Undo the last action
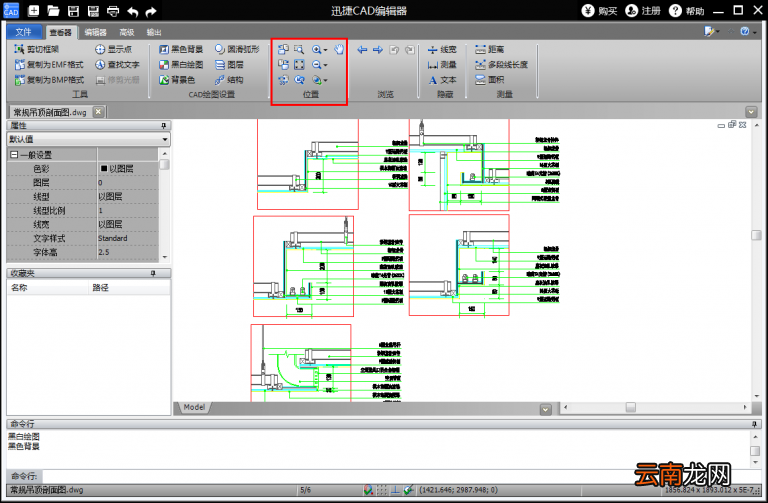The height and width of the screenshot is (503, 768). point(132,11)
